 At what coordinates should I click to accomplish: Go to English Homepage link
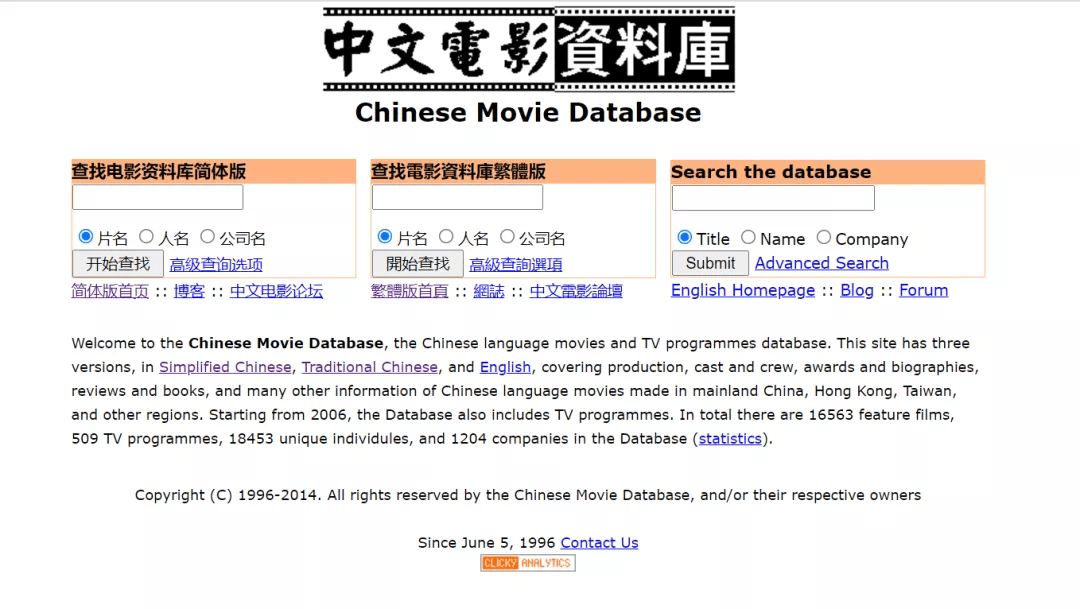(743, 291)
